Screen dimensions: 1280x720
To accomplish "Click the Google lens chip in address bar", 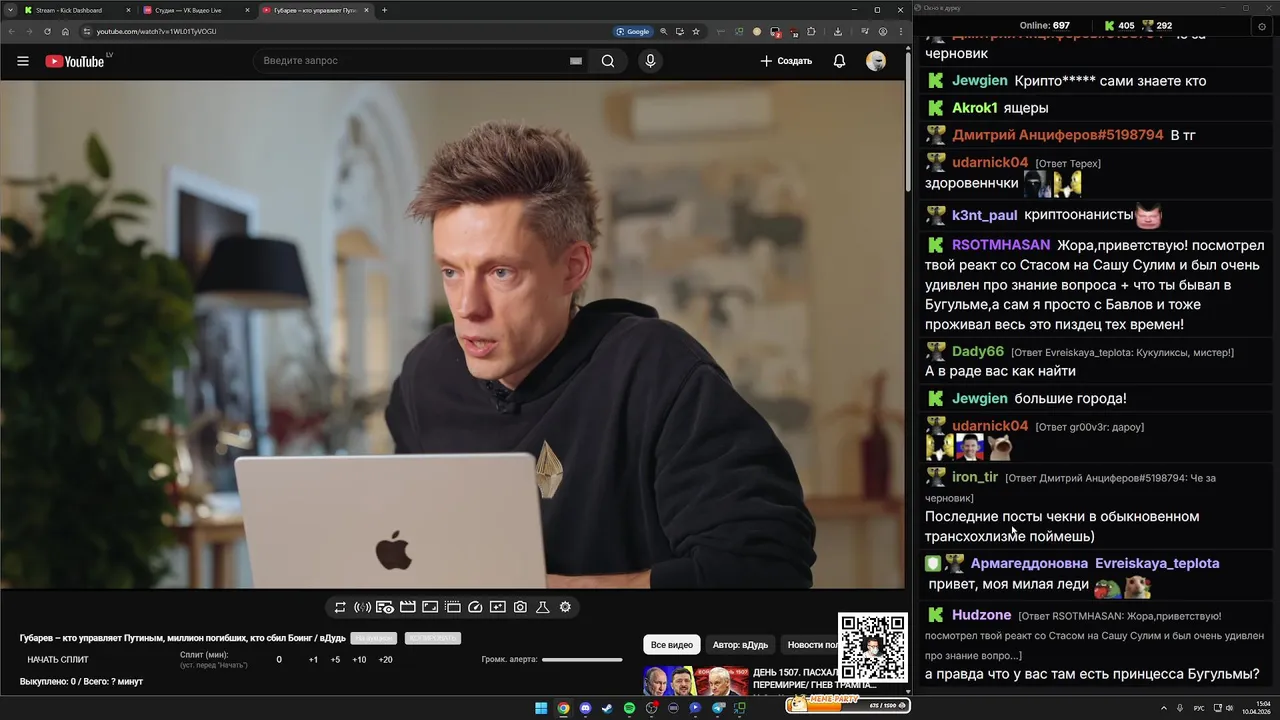I will (633, 31).
